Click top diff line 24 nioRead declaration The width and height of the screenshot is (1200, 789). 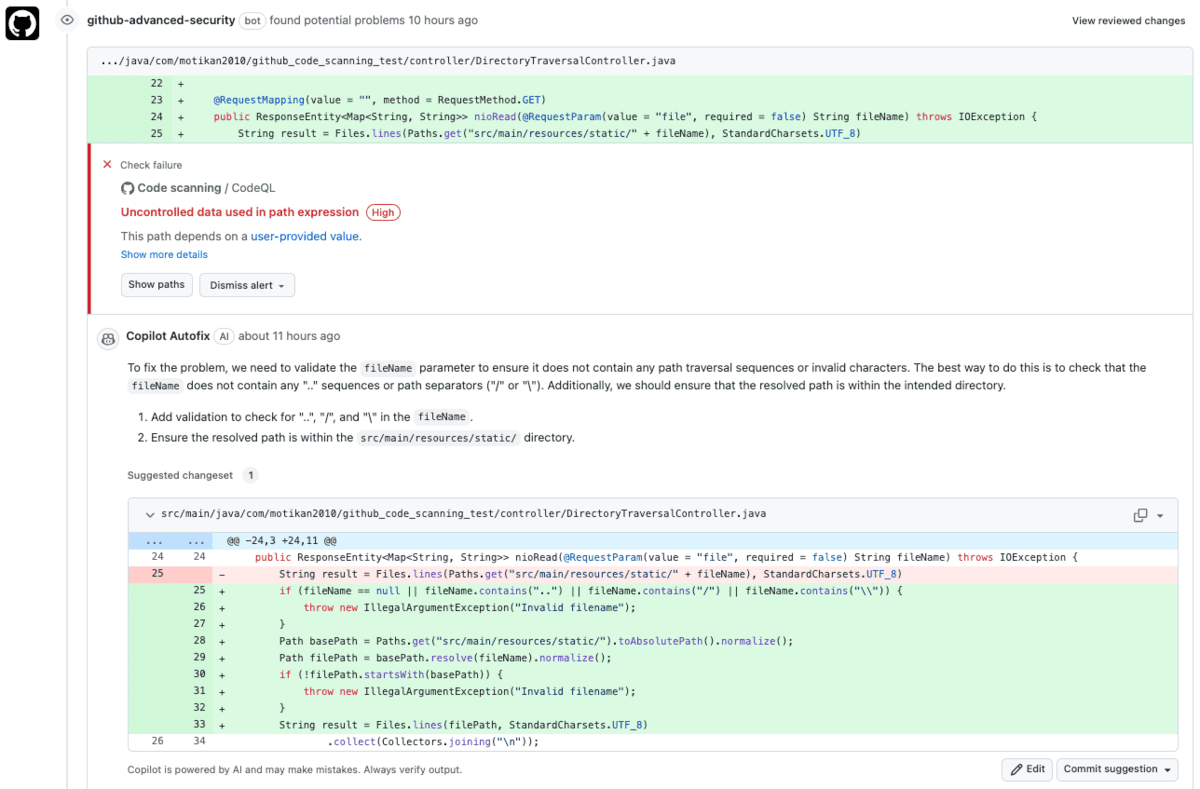[640, 117]
